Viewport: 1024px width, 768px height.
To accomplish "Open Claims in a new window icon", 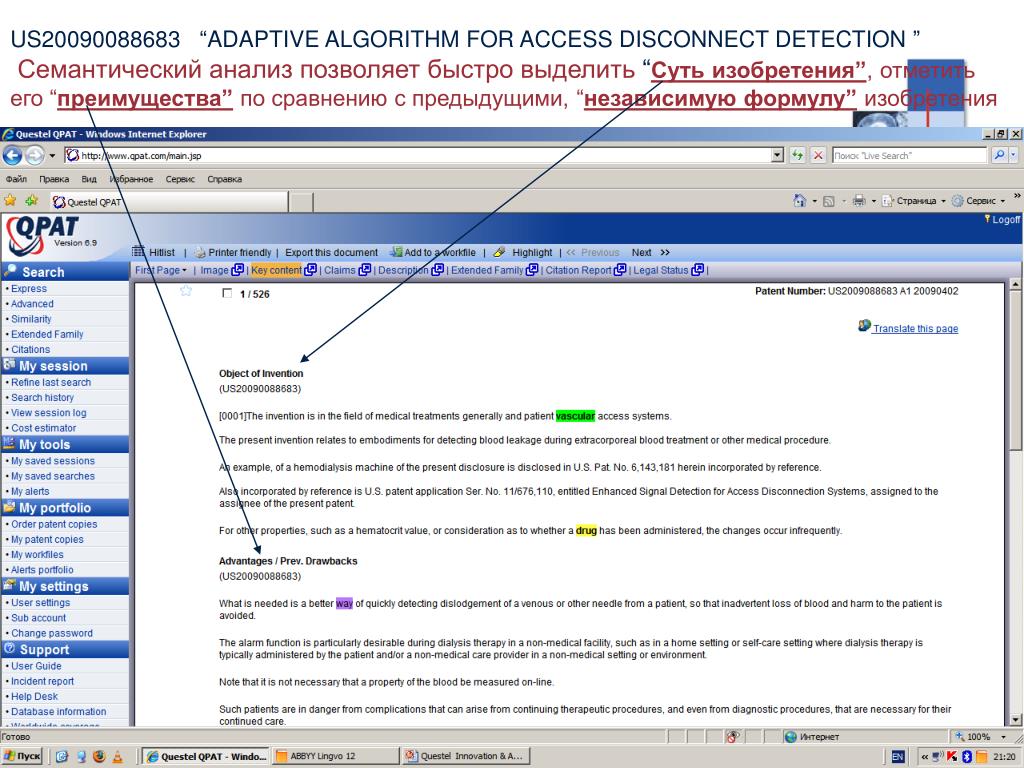I will (x=364, y=270).
